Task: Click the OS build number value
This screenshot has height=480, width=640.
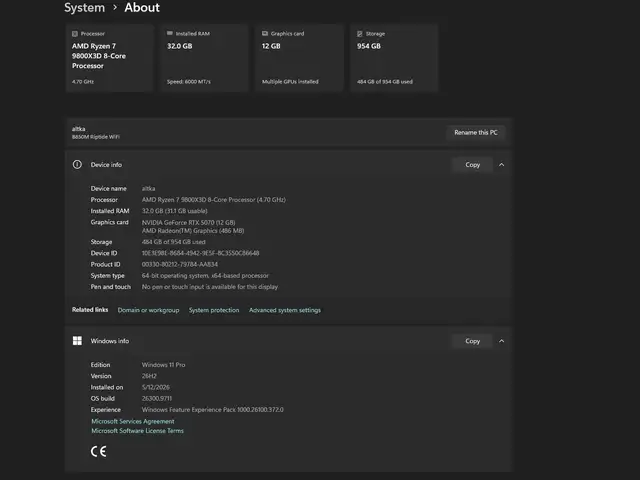Action: pyautogui.click(x=157, y=399)
